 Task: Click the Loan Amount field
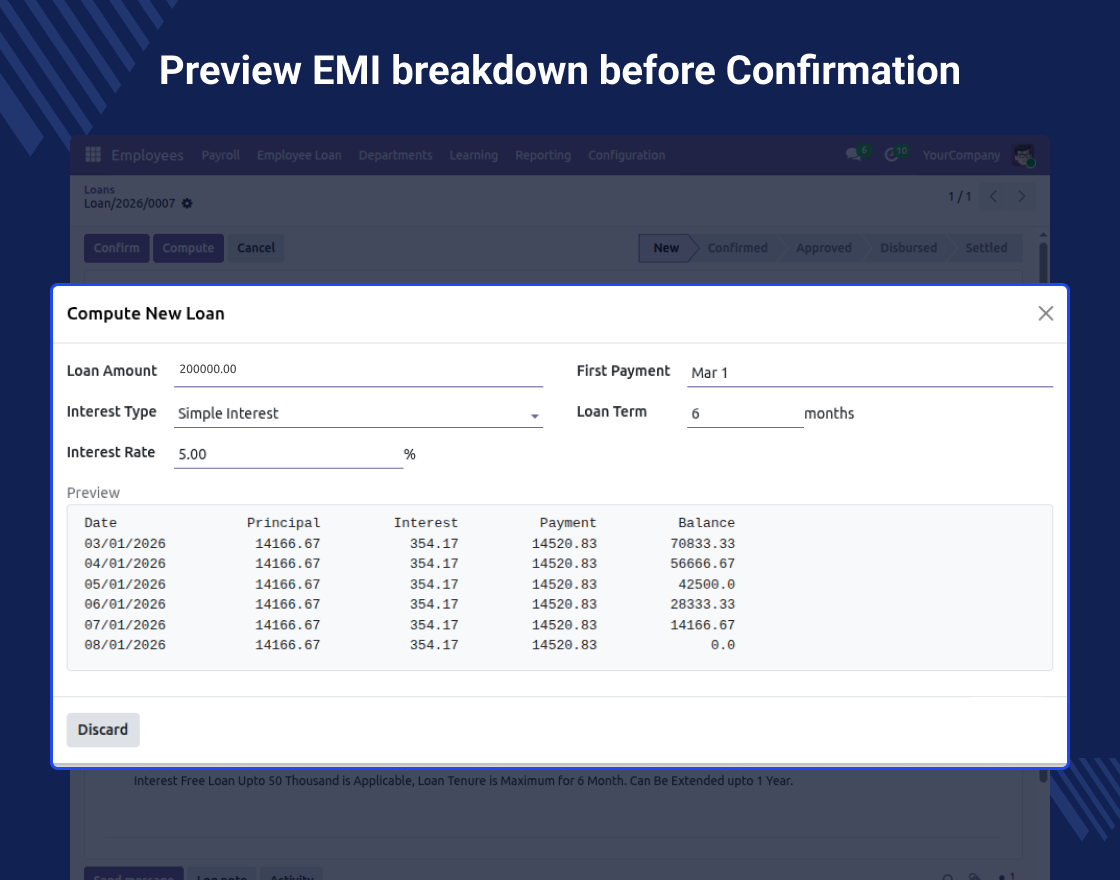coord(359,370)
